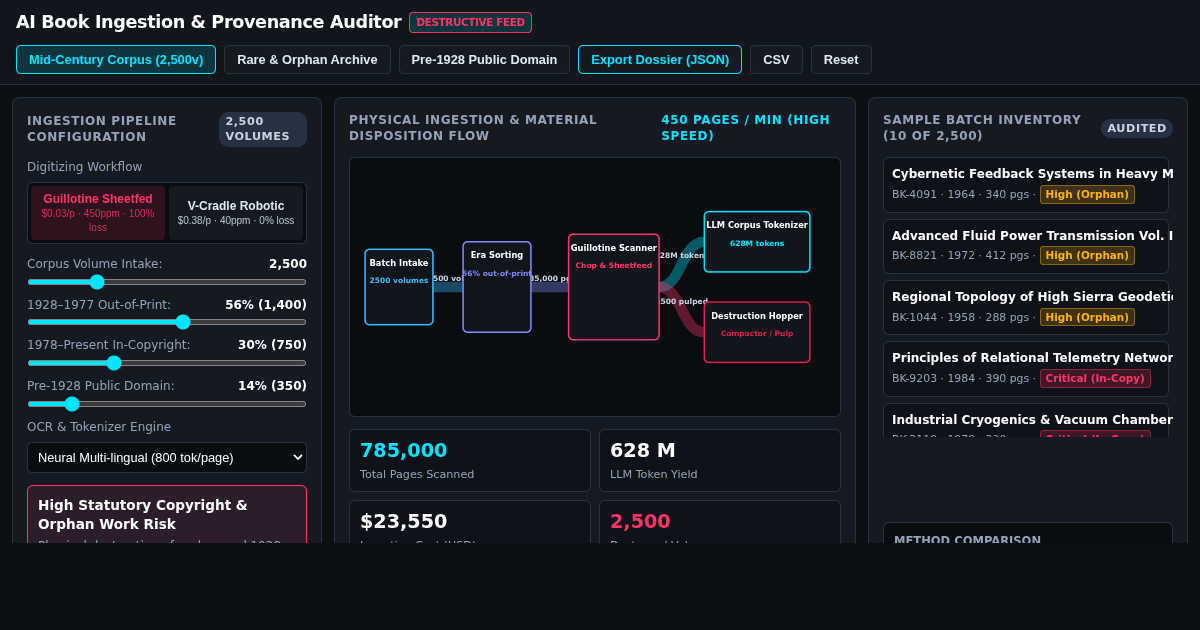This screenshot has width=1200, height=630.
Task: Click the AUDITED badge
Action: coord(1137,128)
